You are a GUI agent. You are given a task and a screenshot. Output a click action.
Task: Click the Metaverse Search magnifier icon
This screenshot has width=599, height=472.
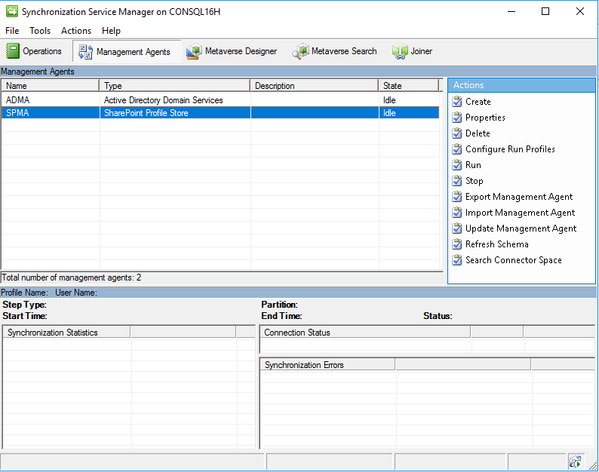pyautogui.click(x=300, y=51)
